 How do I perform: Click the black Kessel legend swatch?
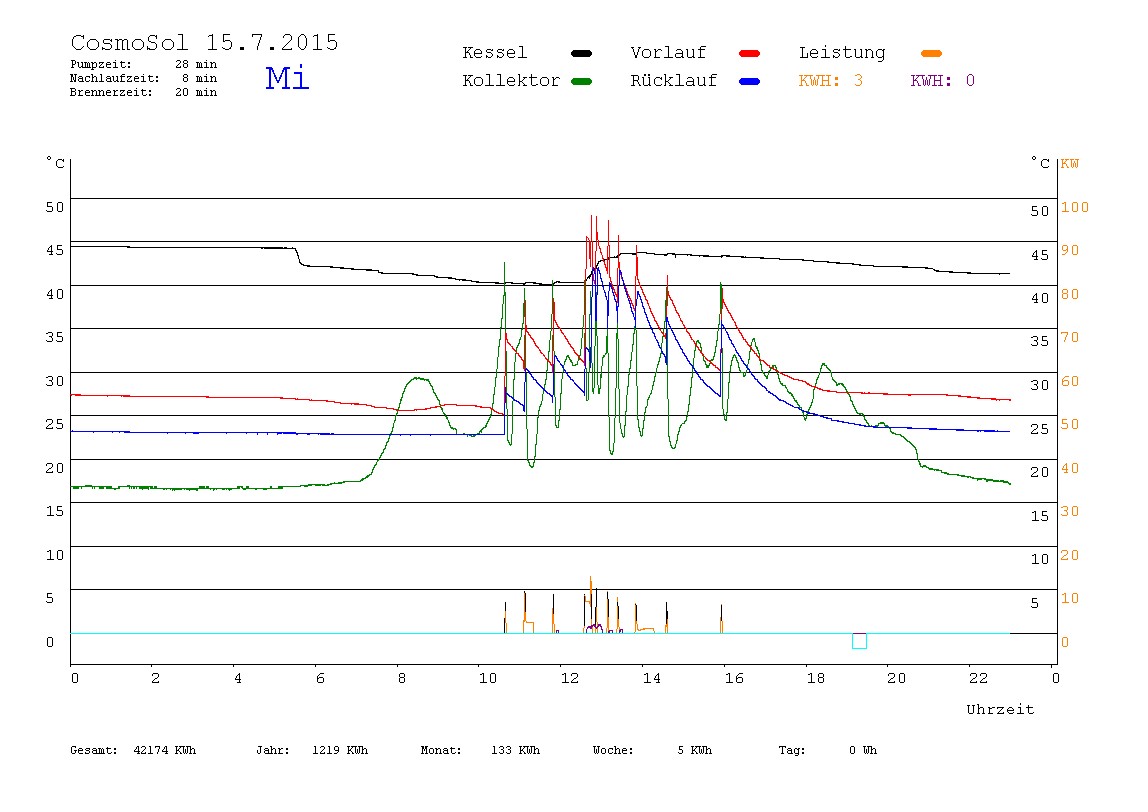pyautogui.click(x=581, y=53)
